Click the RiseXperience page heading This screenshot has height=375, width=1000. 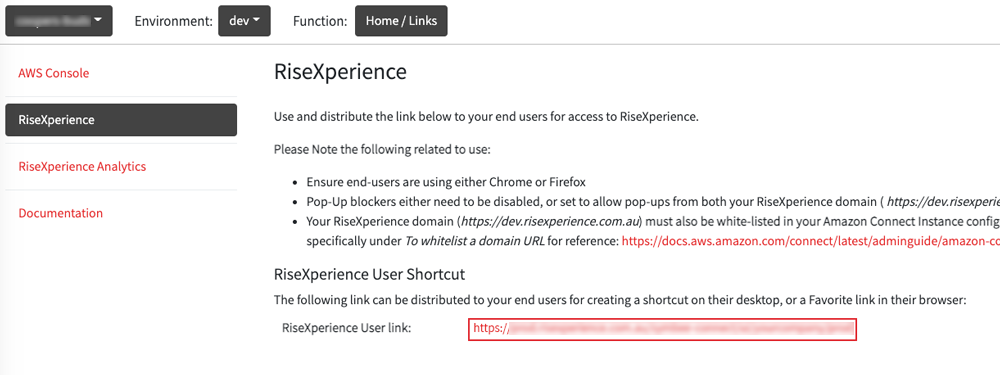340,71
